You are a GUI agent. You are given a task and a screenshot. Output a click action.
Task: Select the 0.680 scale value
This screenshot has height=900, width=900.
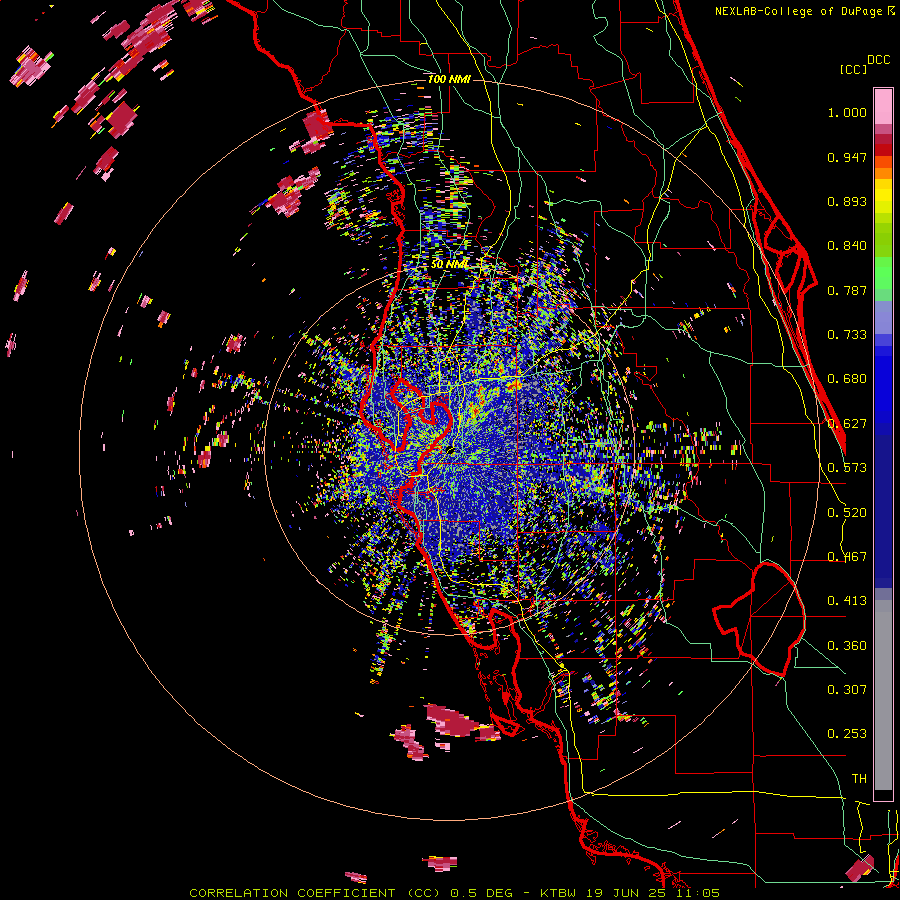[847, 379]
